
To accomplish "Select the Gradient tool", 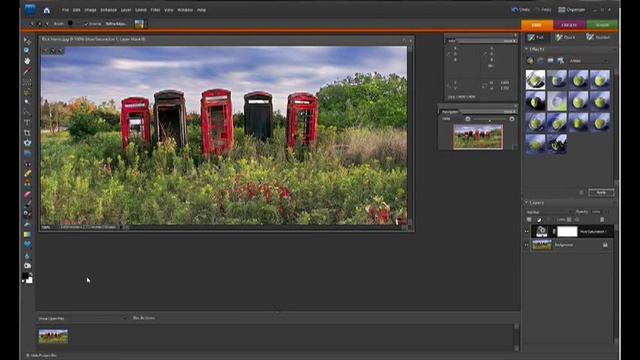I will coord(27,235).
